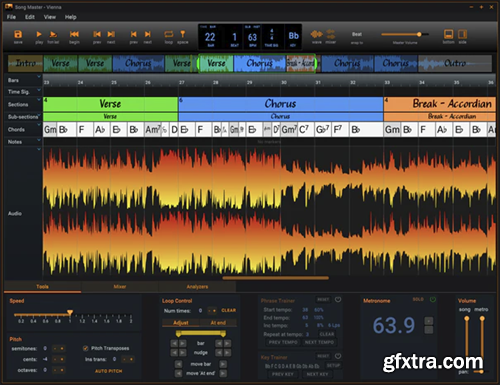Select the Outro section in overview
Viewport: 500px width, 385px height.
pyautogui.click(x=455, y=63)
